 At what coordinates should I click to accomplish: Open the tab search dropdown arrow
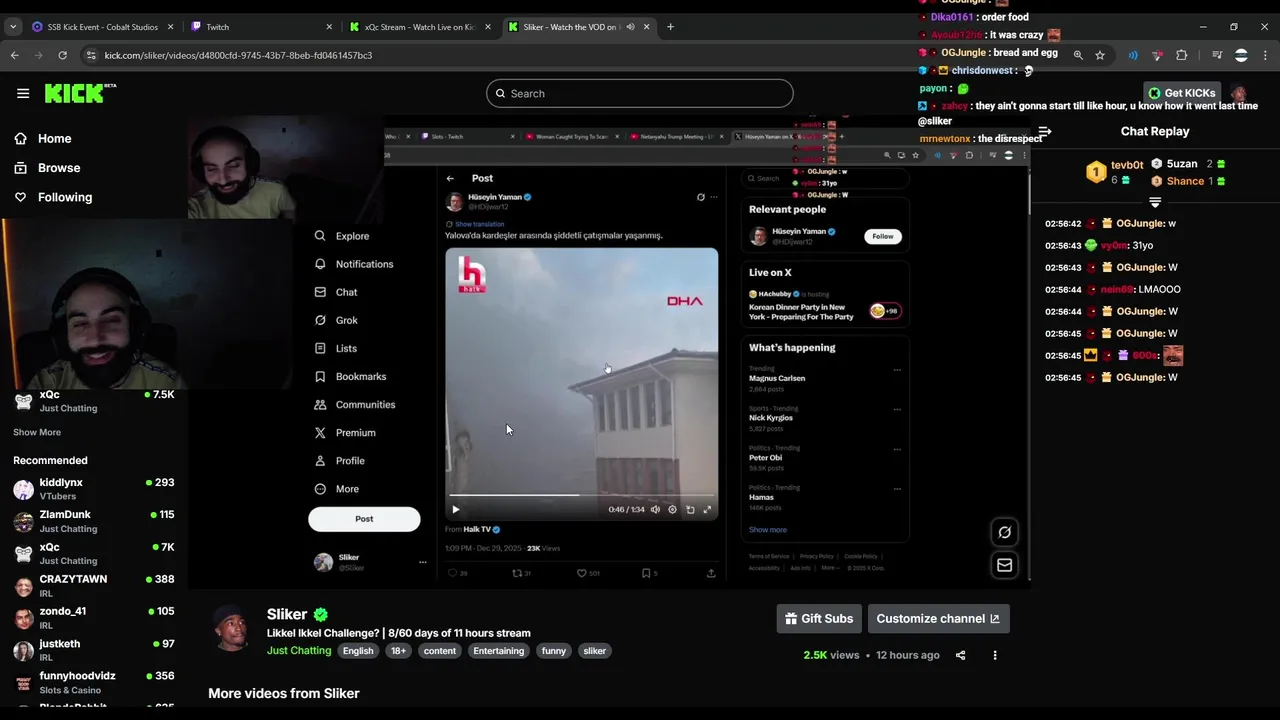(13, 27)
